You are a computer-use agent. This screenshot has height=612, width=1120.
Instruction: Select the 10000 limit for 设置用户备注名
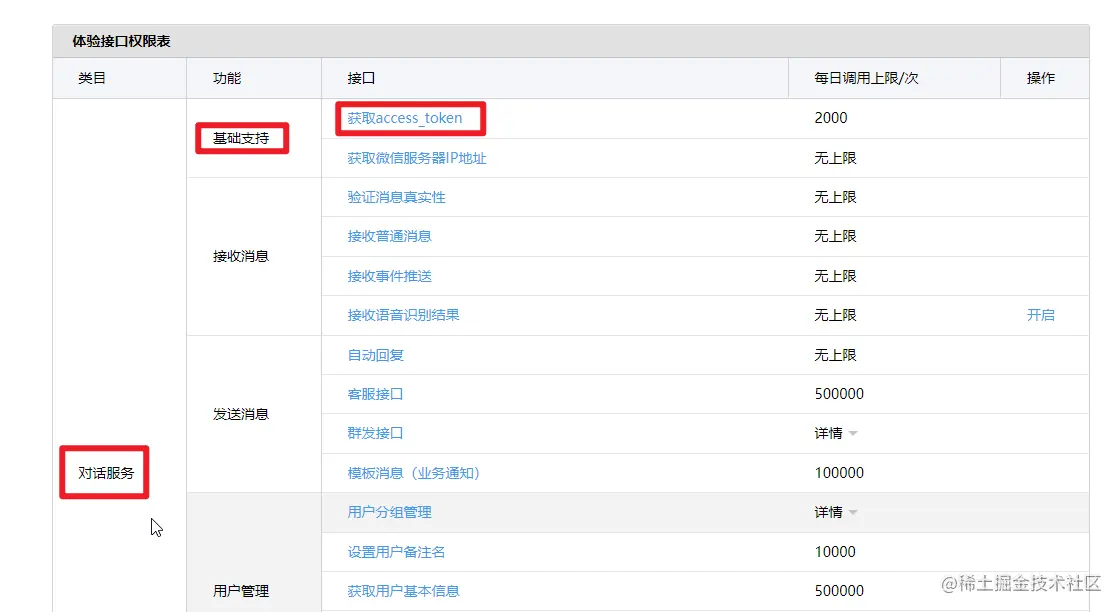coord(835,552)
